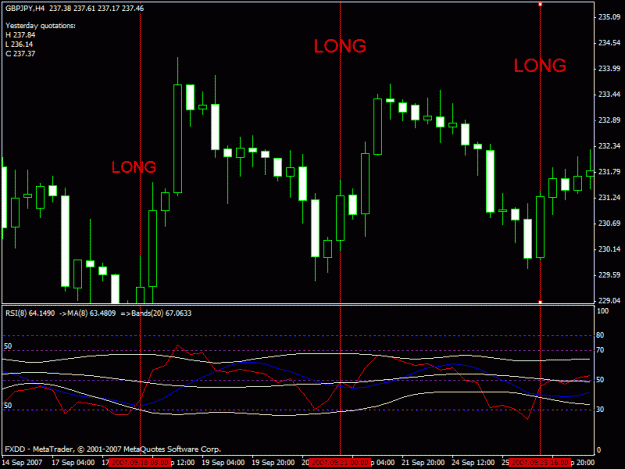Click the 50 level on the right RSI scale
Image resolution: width=625 pixels, height=469 pixels.
[x=600, y=380]
